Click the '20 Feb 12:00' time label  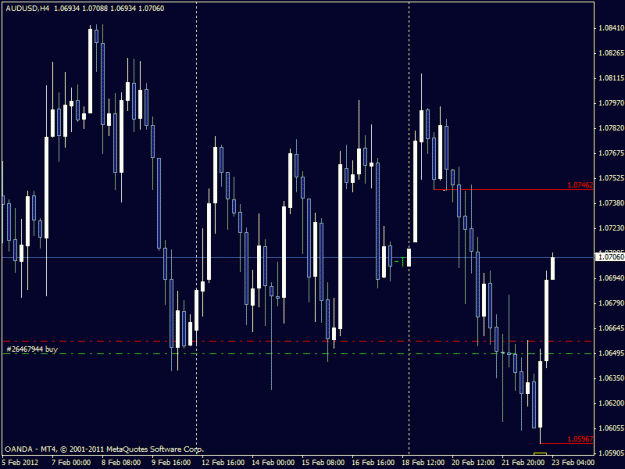(x=473, y=462)
